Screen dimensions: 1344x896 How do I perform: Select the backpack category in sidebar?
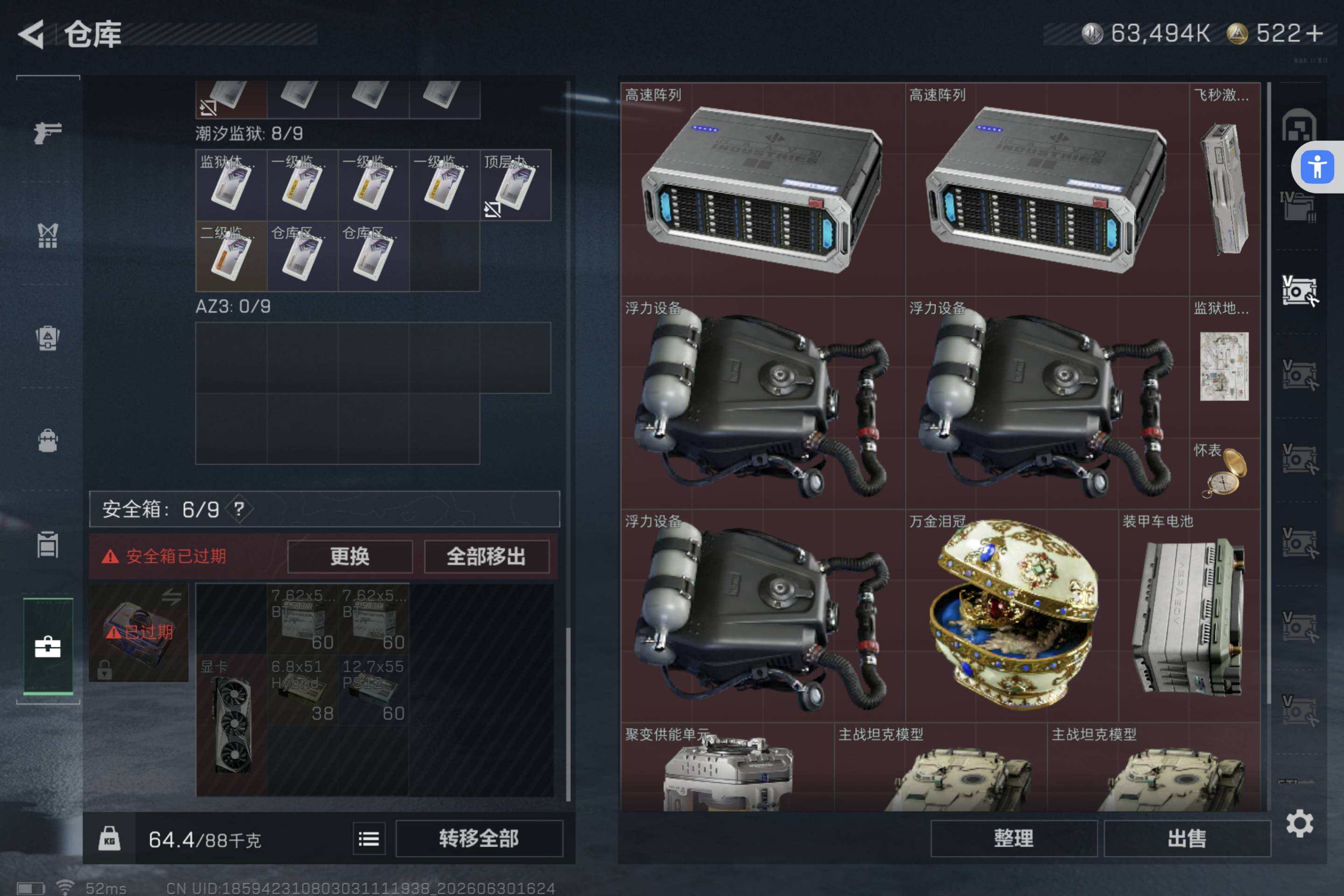[x=48, y=441]
